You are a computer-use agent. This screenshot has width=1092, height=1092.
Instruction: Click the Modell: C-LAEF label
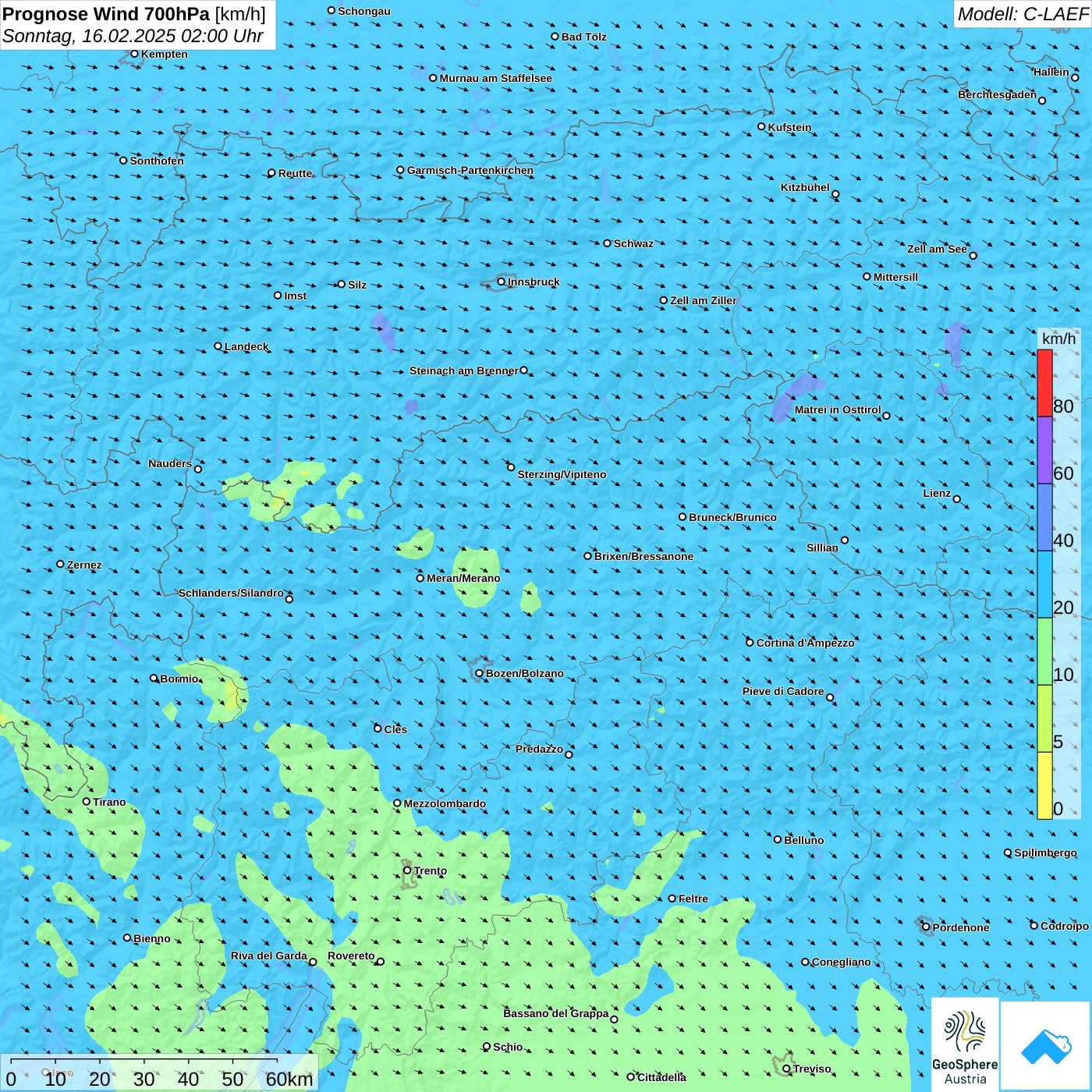(x=1023, y=14)
